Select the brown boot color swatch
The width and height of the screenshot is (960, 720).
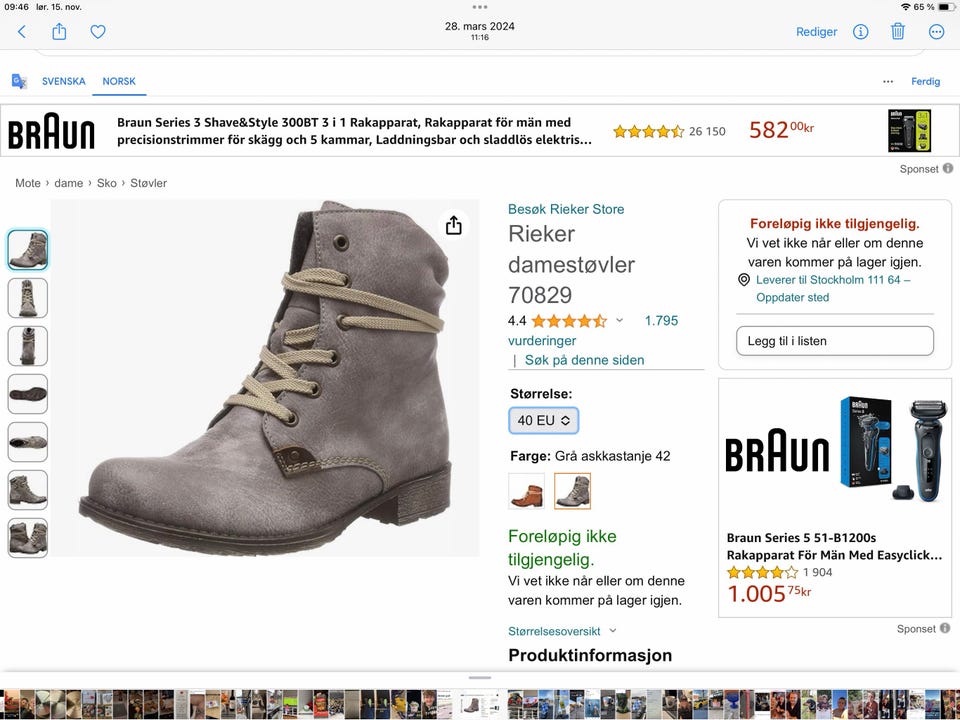point(526,491)
